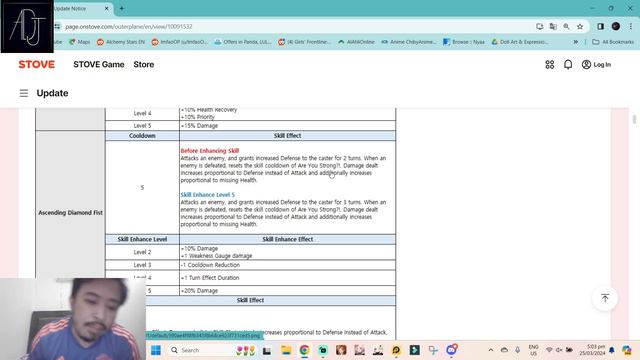
Task: Open the Girls' Frontline bookmark
Action: [304, 42]
